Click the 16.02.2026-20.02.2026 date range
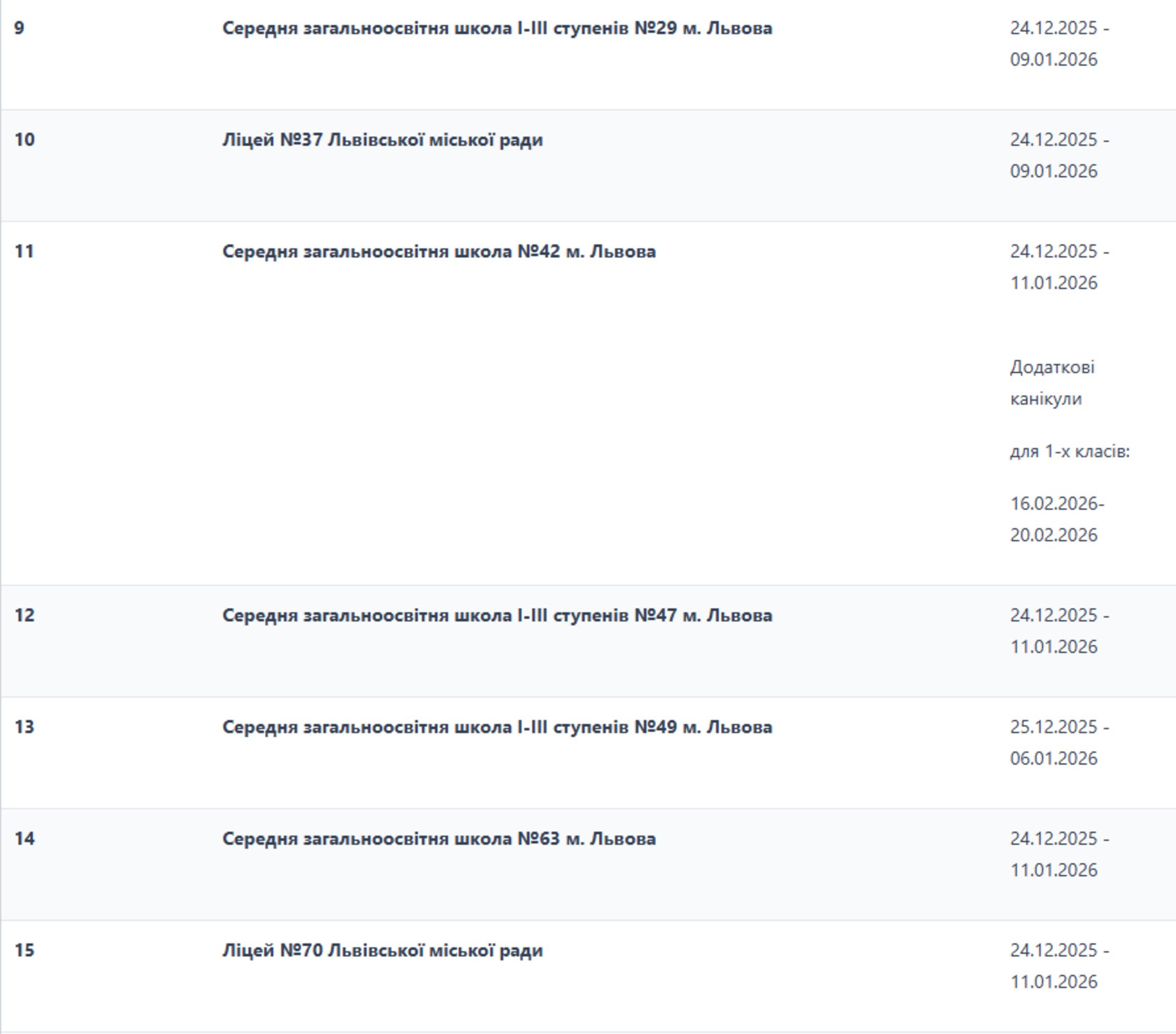 point(1057,519)
